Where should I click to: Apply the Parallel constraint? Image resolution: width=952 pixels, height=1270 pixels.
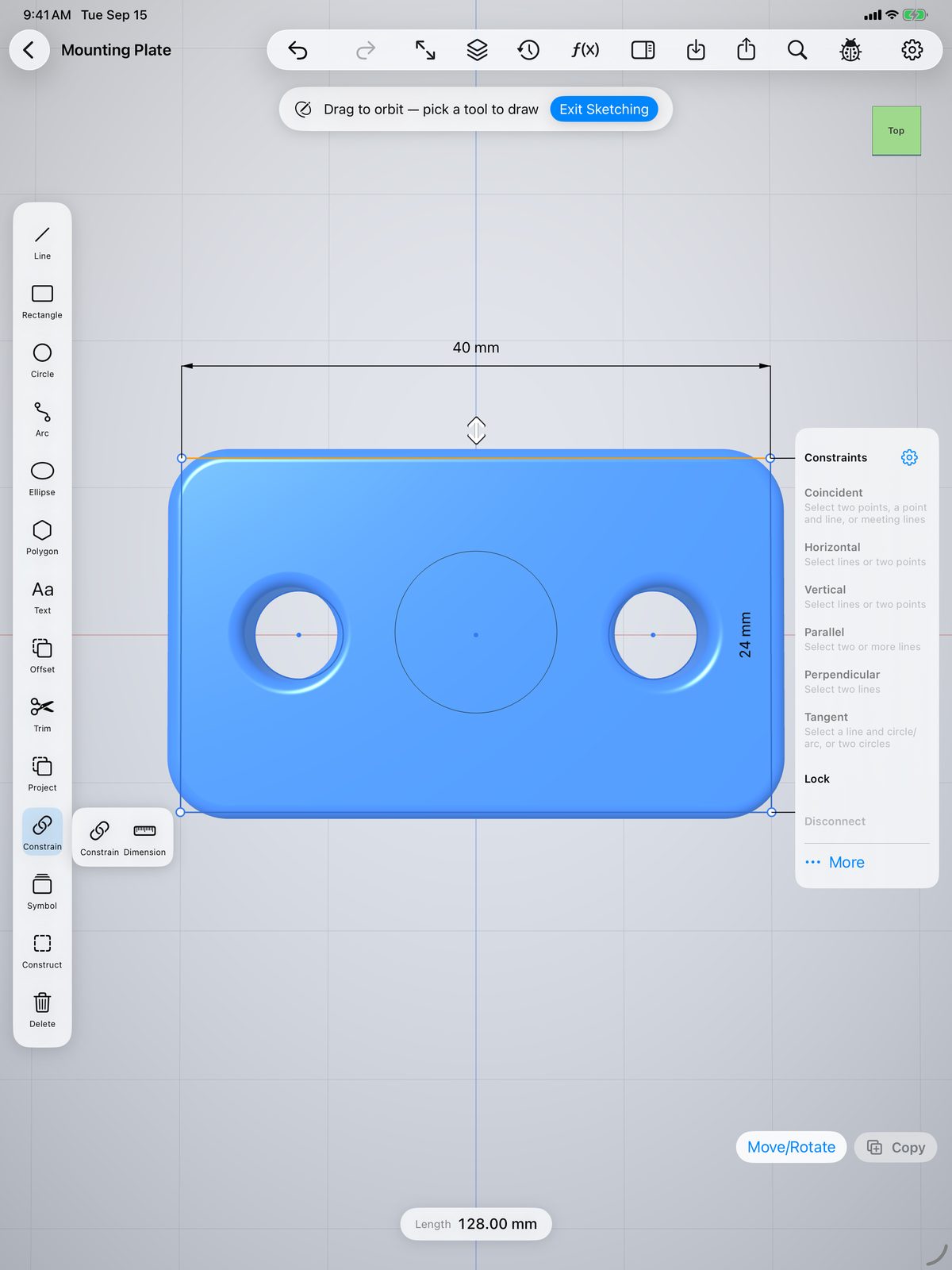(x=866, y=639)
